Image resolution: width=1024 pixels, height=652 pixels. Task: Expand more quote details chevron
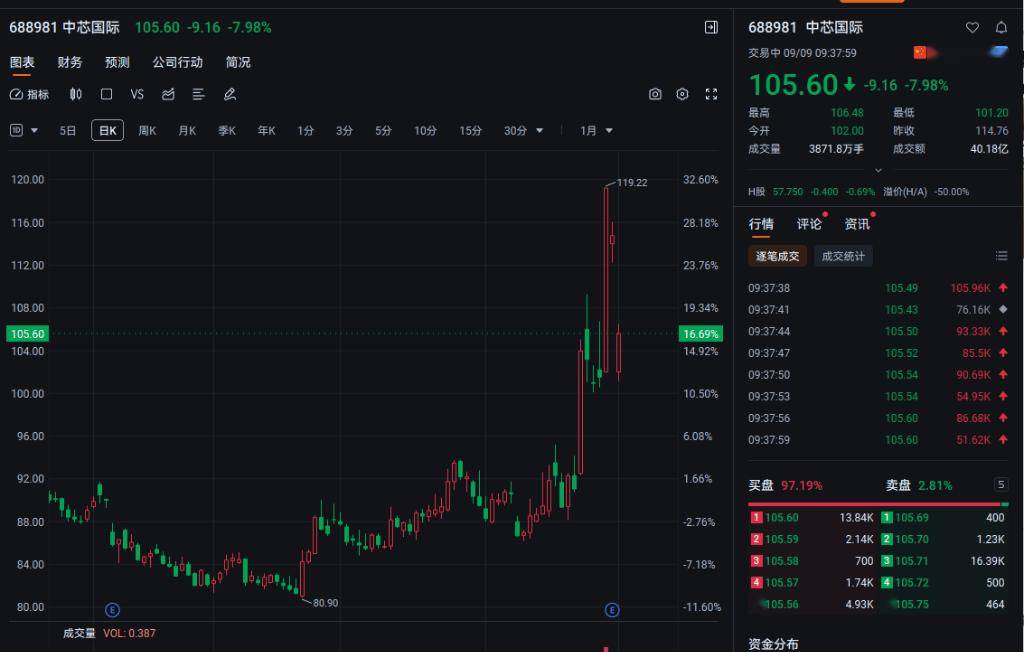click(878, 170)
